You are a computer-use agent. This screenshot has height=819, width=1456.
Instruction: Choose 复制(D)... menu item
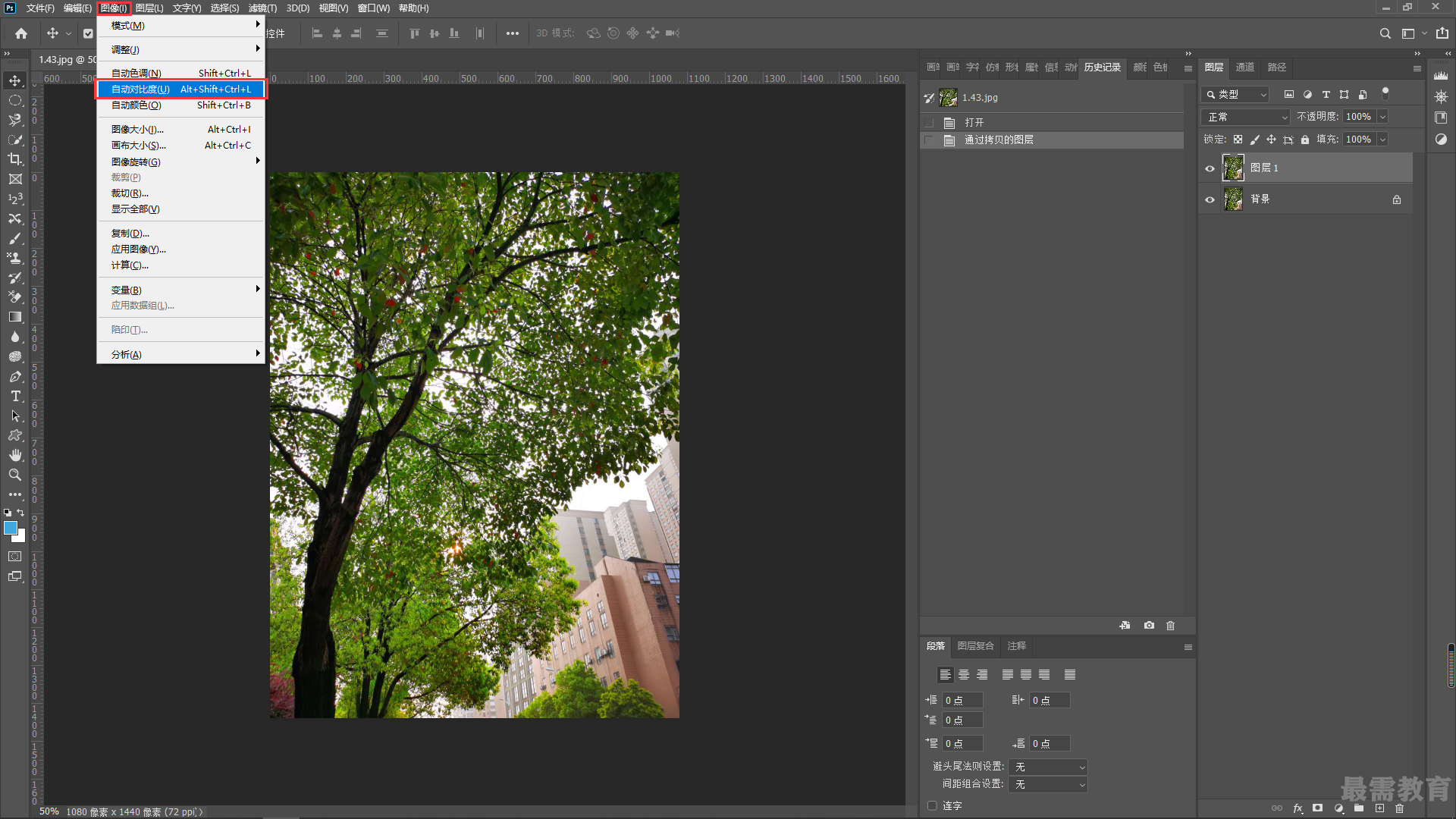180,234
